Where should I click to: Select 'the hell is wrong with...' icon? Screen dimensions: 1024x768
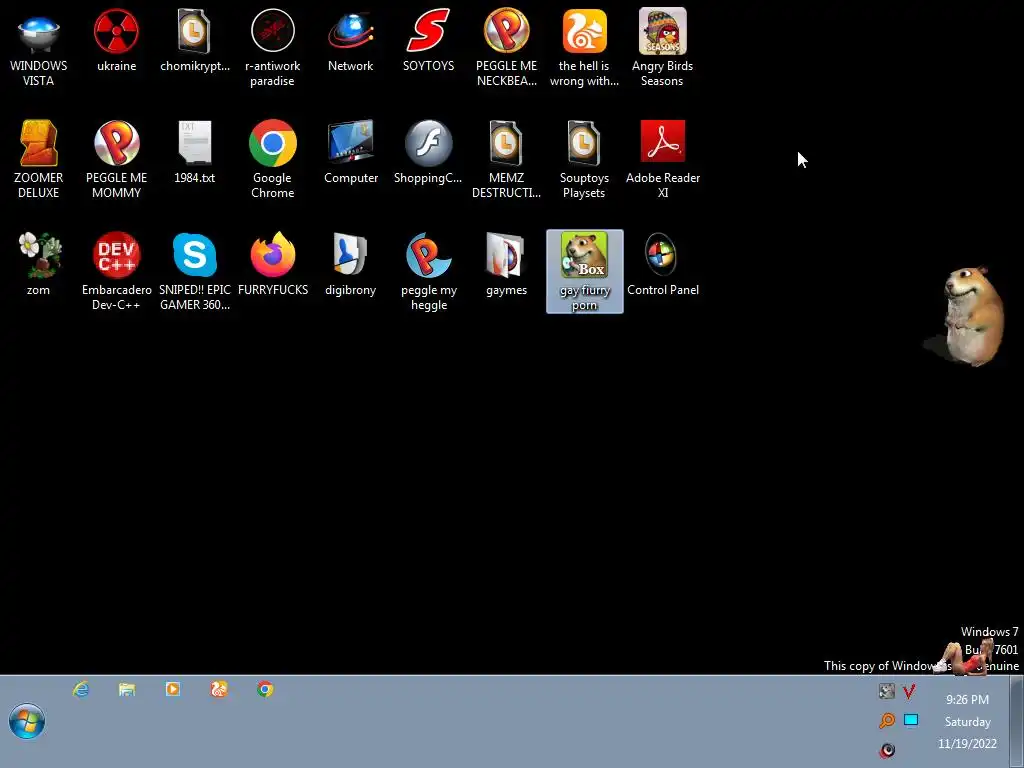[584, 48]
